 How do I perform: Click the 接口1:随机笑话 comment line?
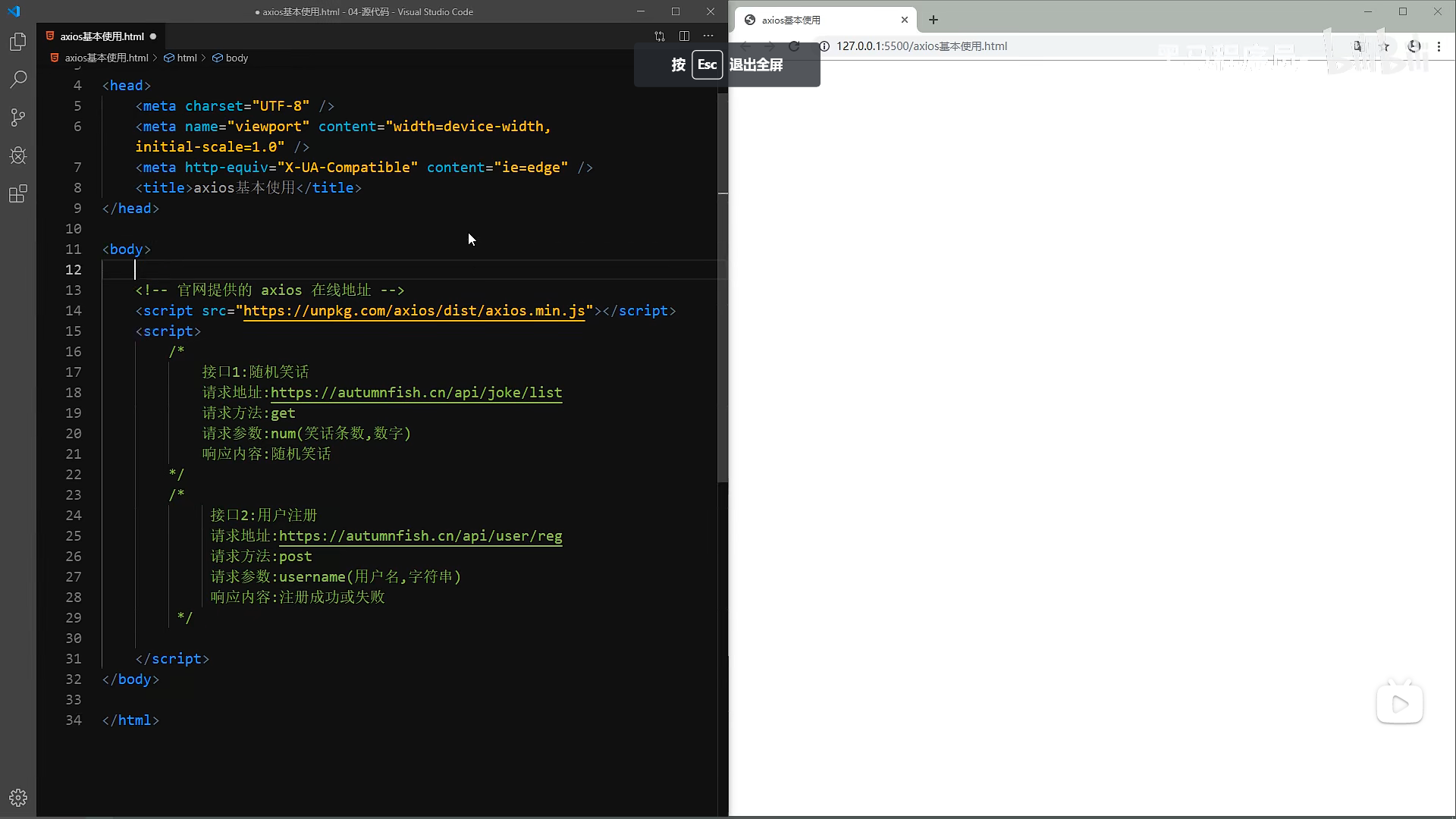(256, 372)
